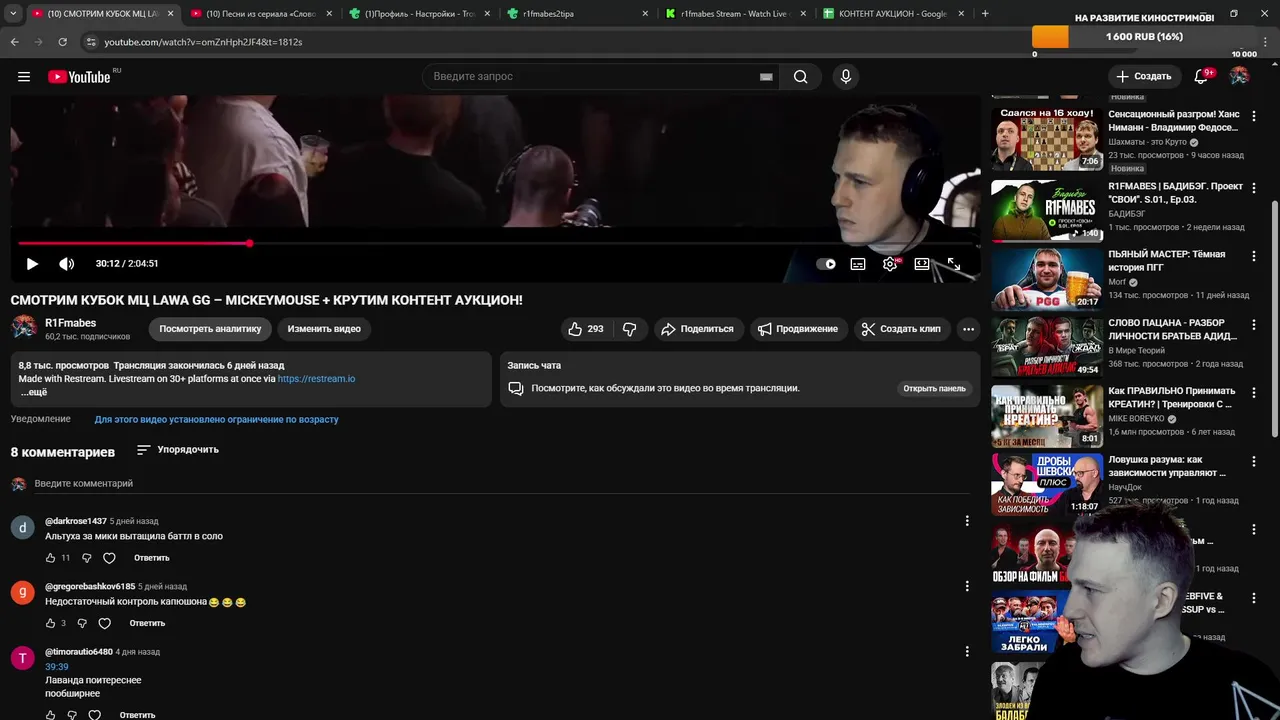
Task: Like the video (293 likes)
Action: (586, 329)
